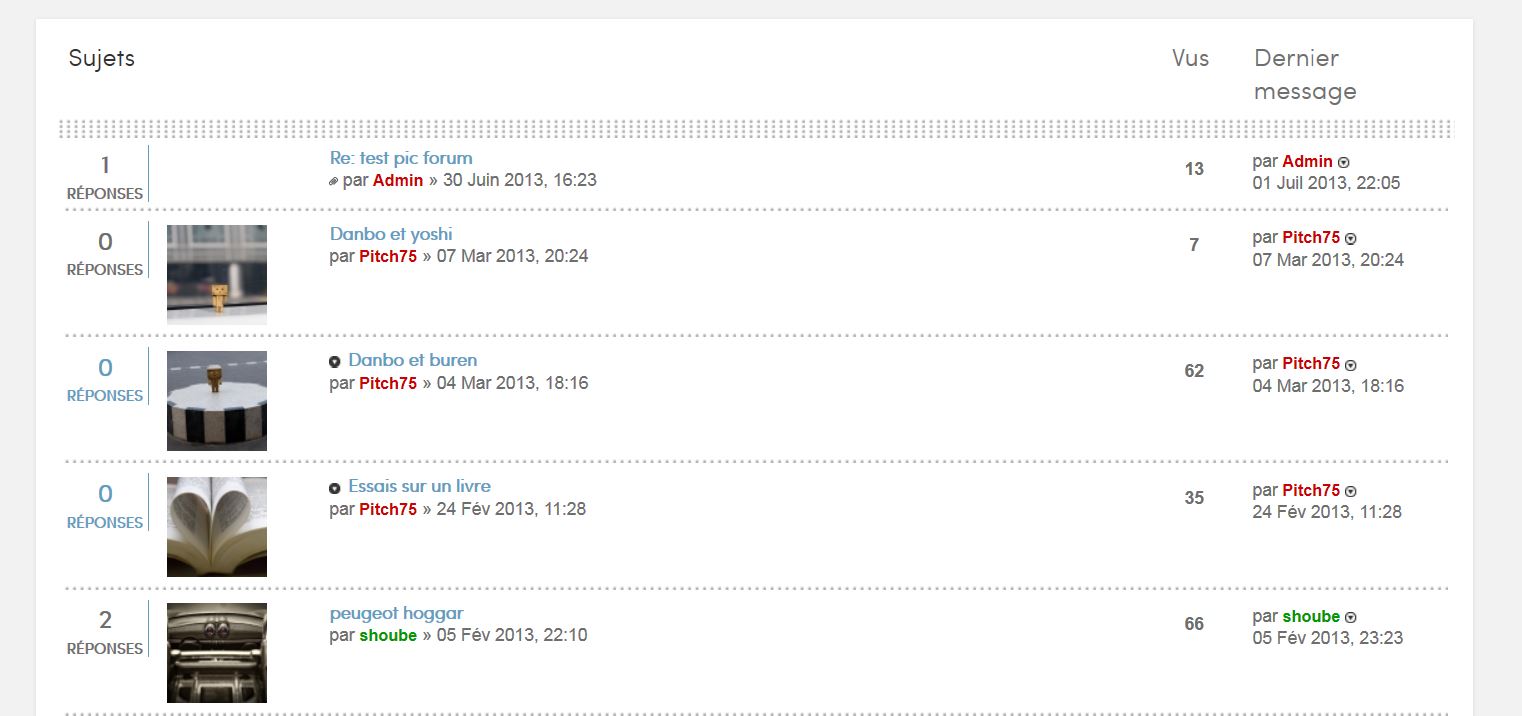Click latest-post icon in Essais sur un livre row
1522x716 pixels.
click(x=1351, y=492)
